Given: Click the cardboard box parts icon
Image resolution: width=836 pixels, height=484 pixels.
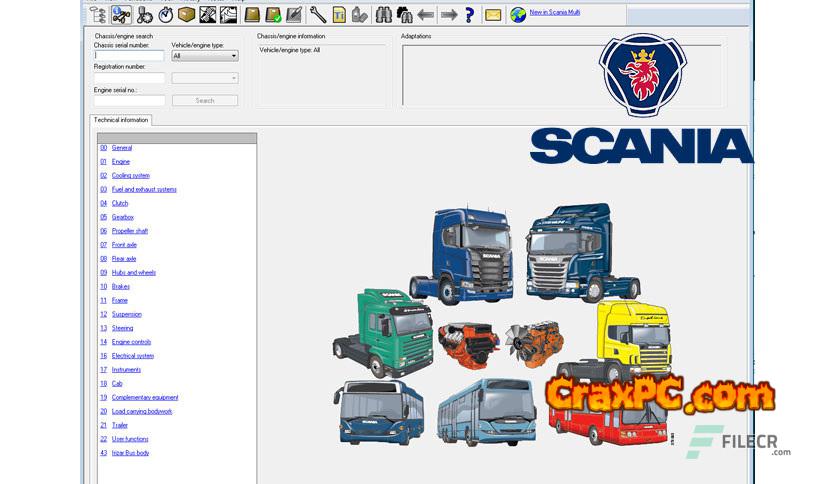Looking at the screenshot, I should (x=186, y=14).
